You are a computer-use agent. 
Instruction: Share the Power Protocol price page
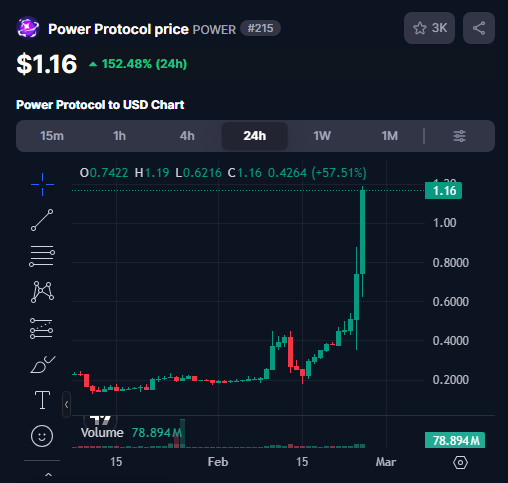[479, 28]
